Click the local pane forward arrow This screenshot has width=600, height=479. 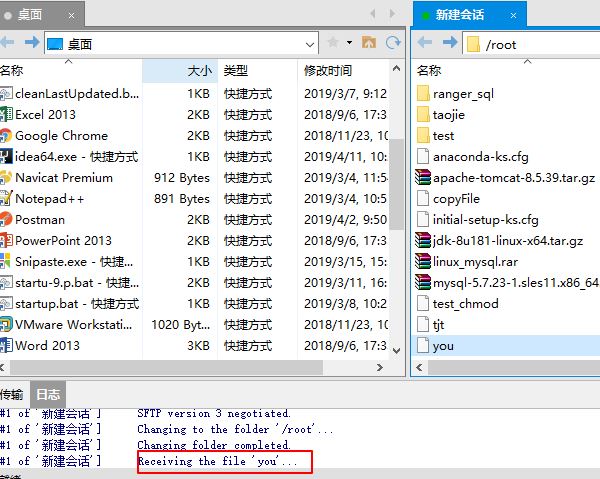coord(32,43)
